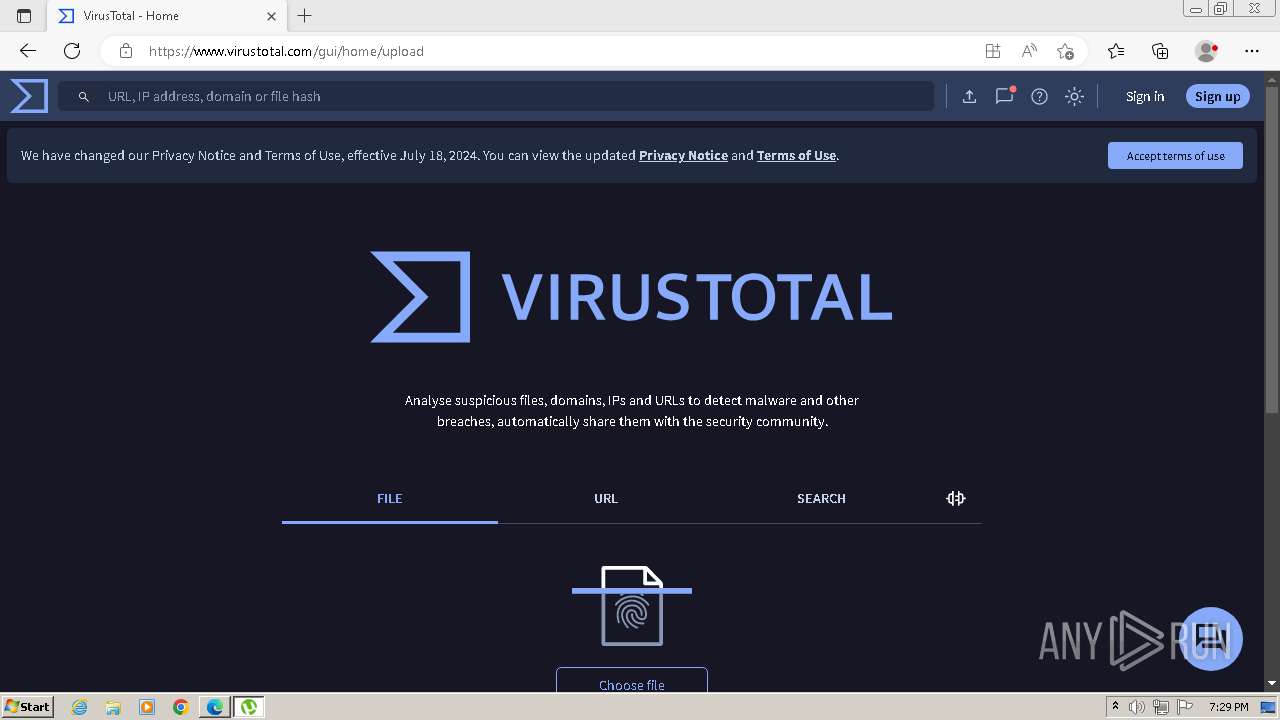The width and height of the screenshot is (1280, 720).
Task: Close the VirusTotal - Home tab
Action: pyautogui.click(x=271, y=16)
